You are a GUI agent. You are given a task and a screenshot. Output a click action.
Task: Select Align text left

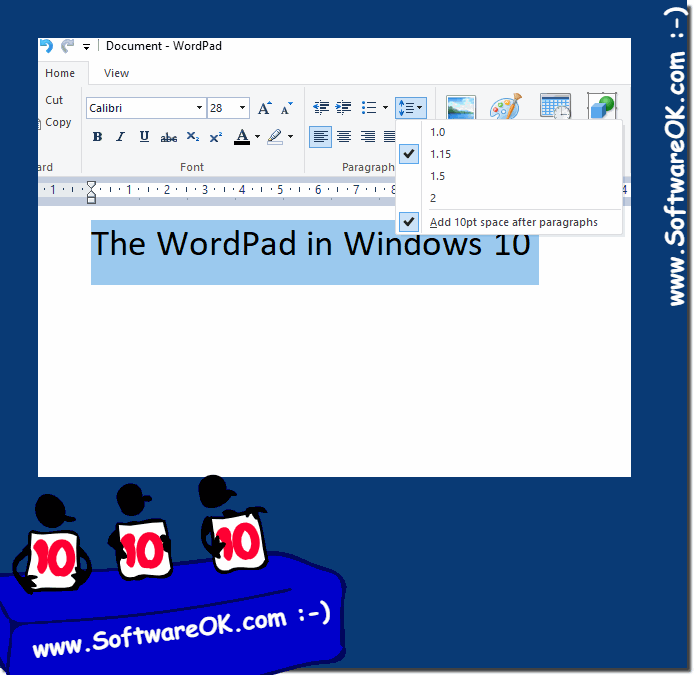click(x=320, y=137)
